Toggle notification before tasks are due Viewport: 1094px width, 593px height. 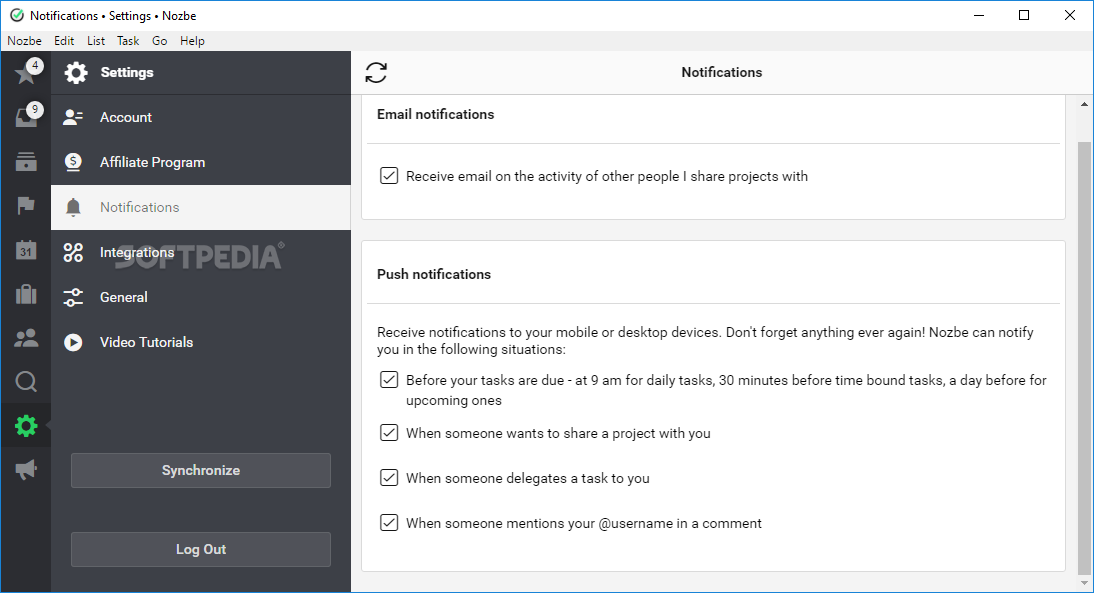click(x=389, y=380)
